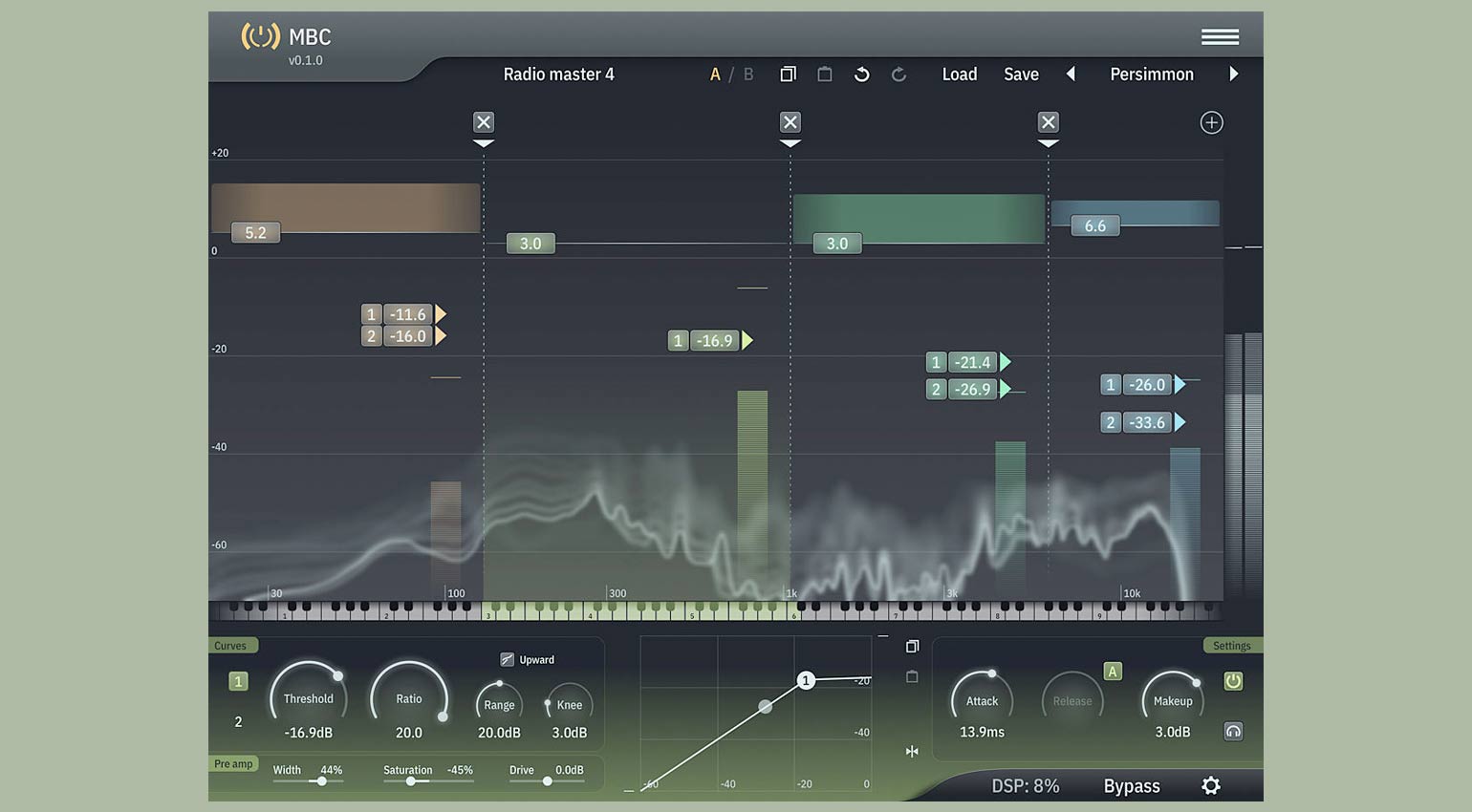Viewport: 1472px width, 812px height.
Task: Open the Settings tab
Action: click(1232, 646)
